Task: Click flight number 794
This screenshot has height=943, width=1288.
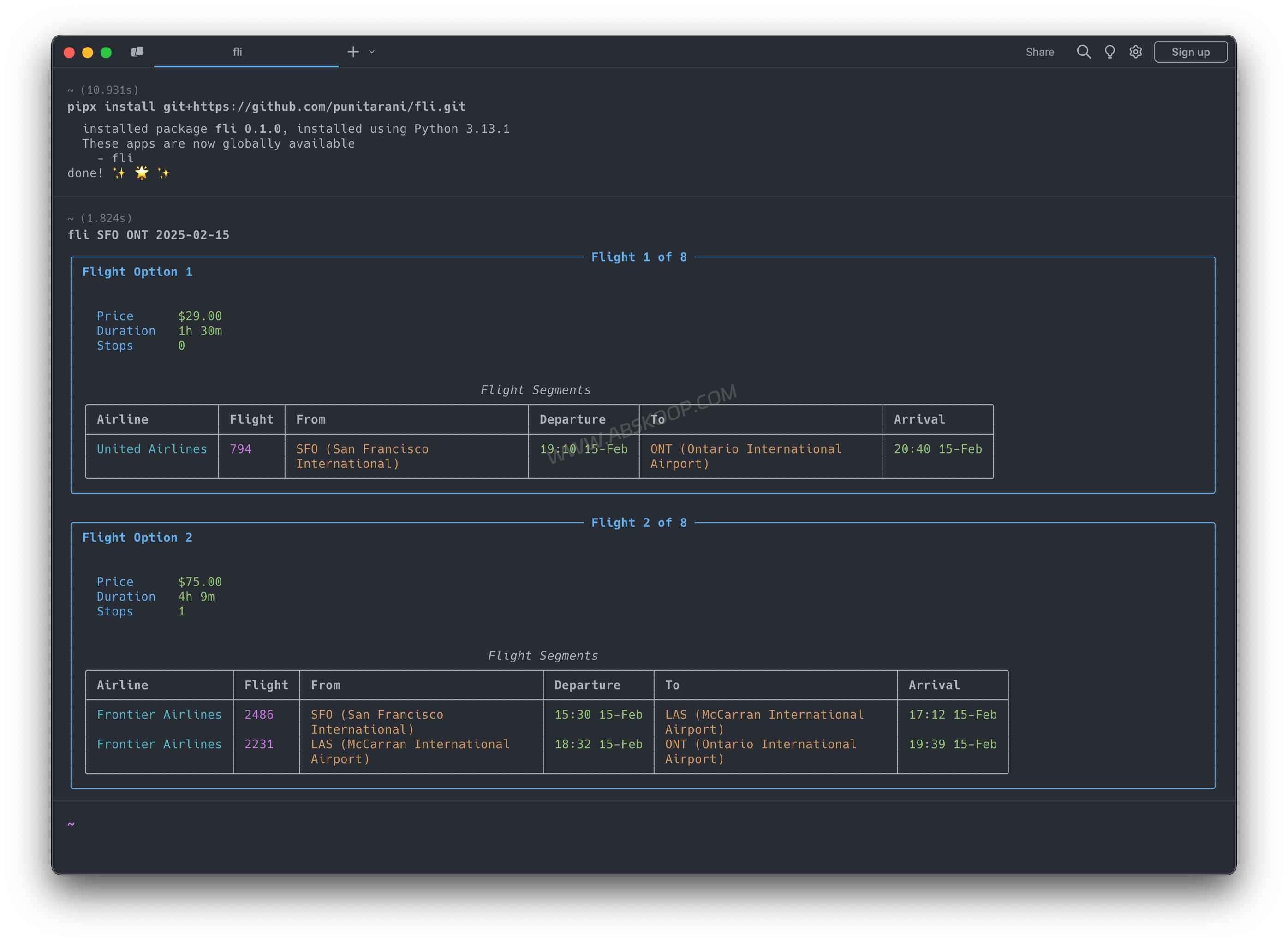Action: pos(240,449)
